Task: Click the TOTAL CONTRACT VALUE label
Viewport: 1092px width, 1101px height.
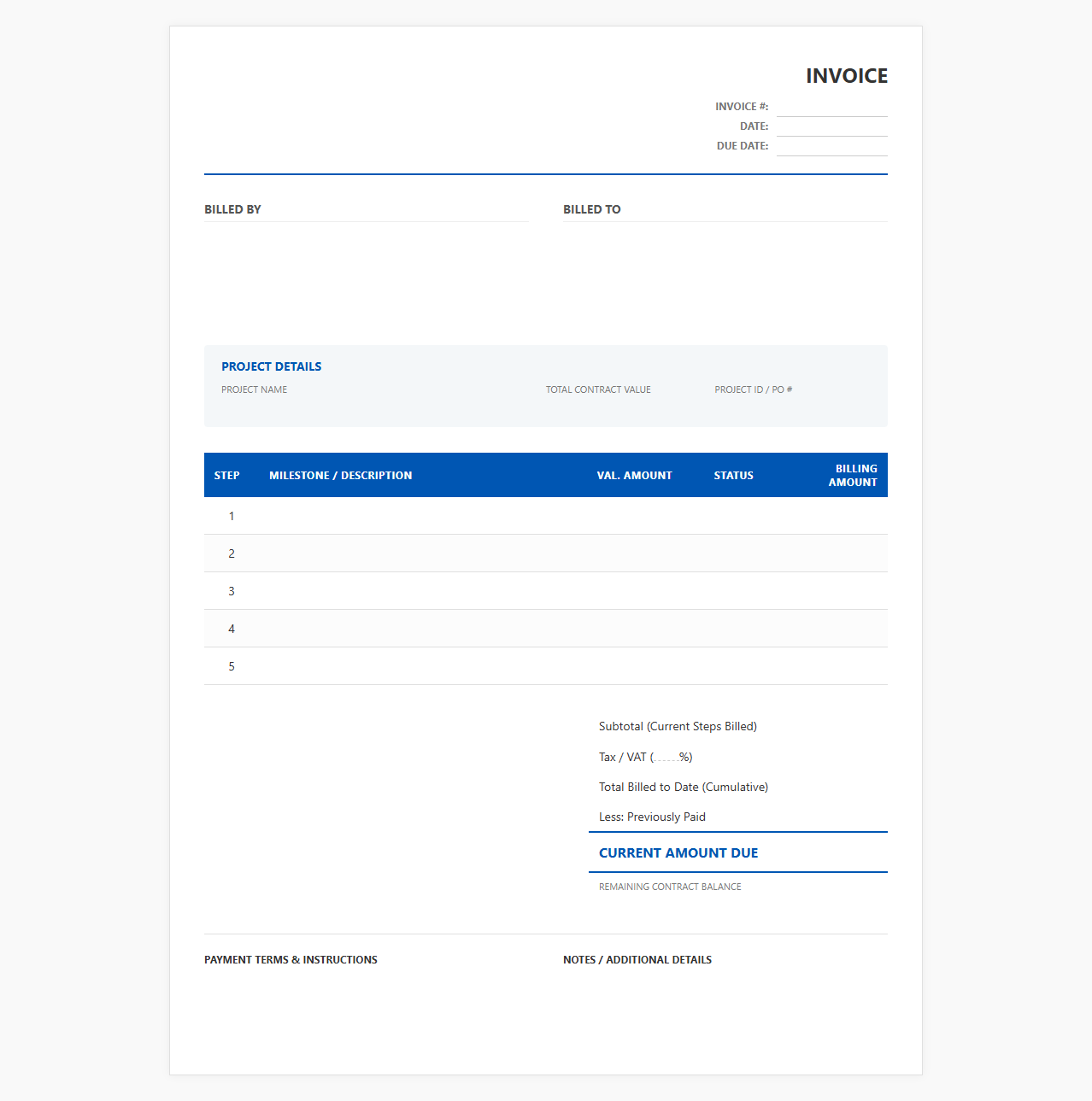Action: pos(598,389)
